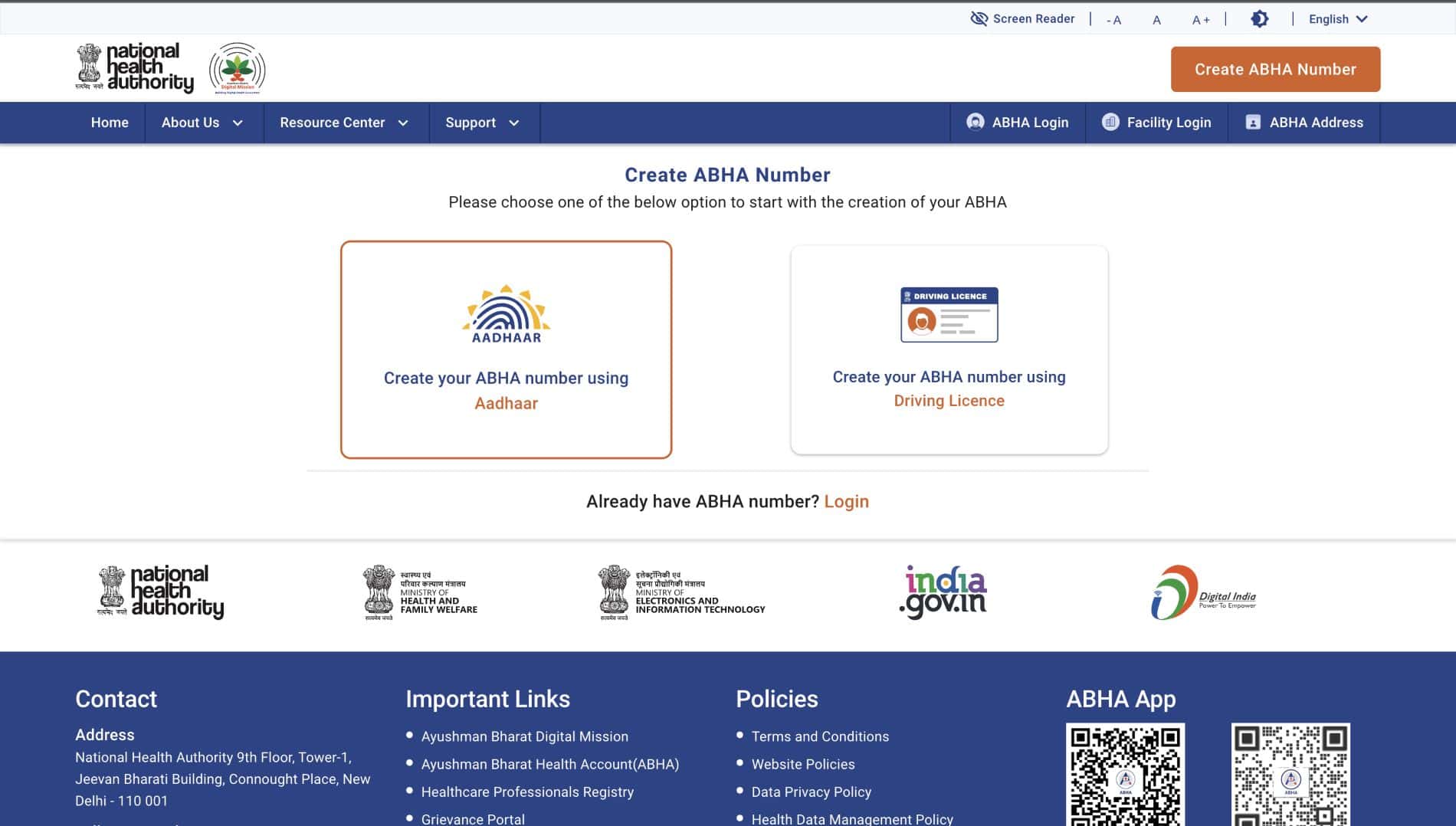Expand the About Us chevron
Viewport: 1456px width, 826px height.
[x=238, y=123]
